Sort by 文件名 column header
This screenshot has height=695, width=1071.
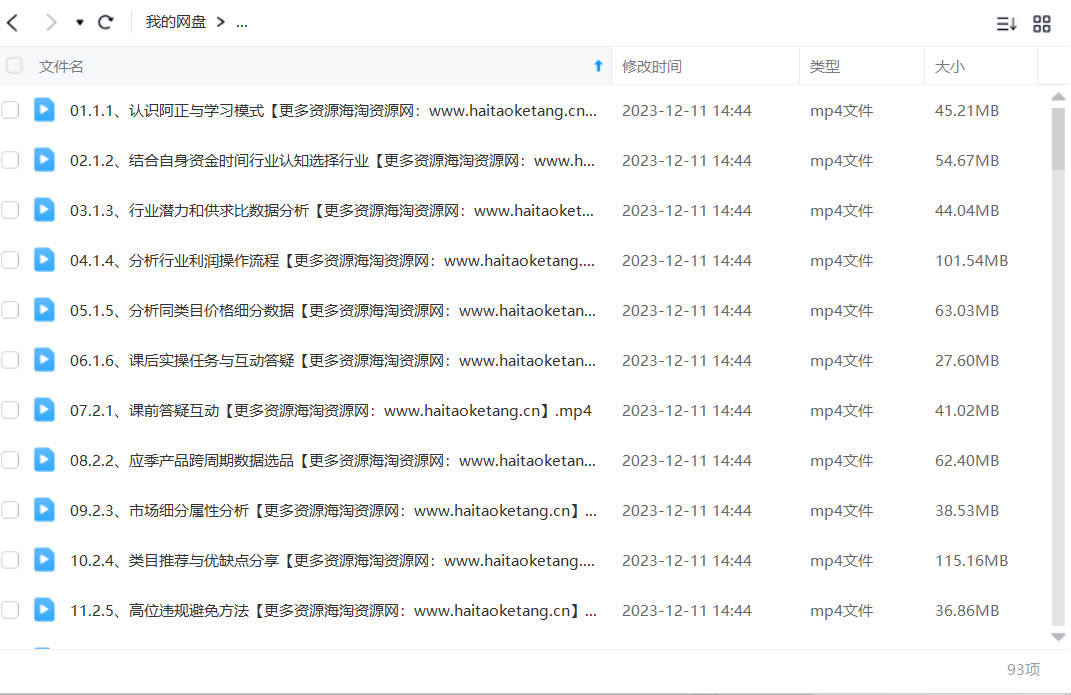click(x=61, y=66)
